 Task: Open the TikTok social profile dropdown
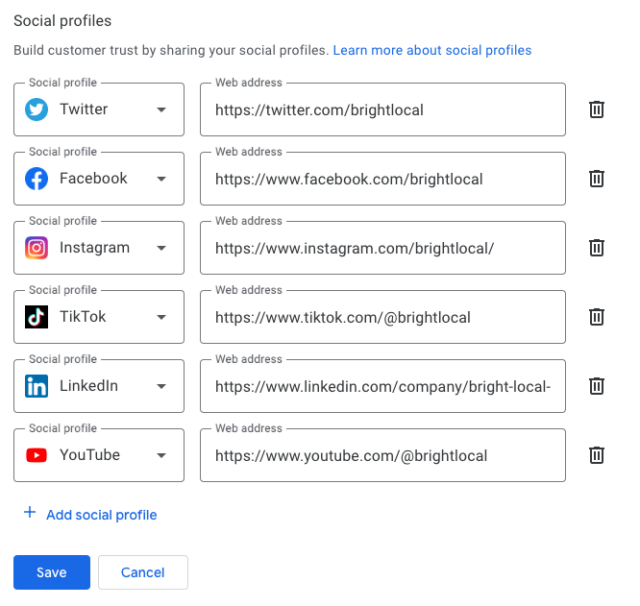(99, 317)
